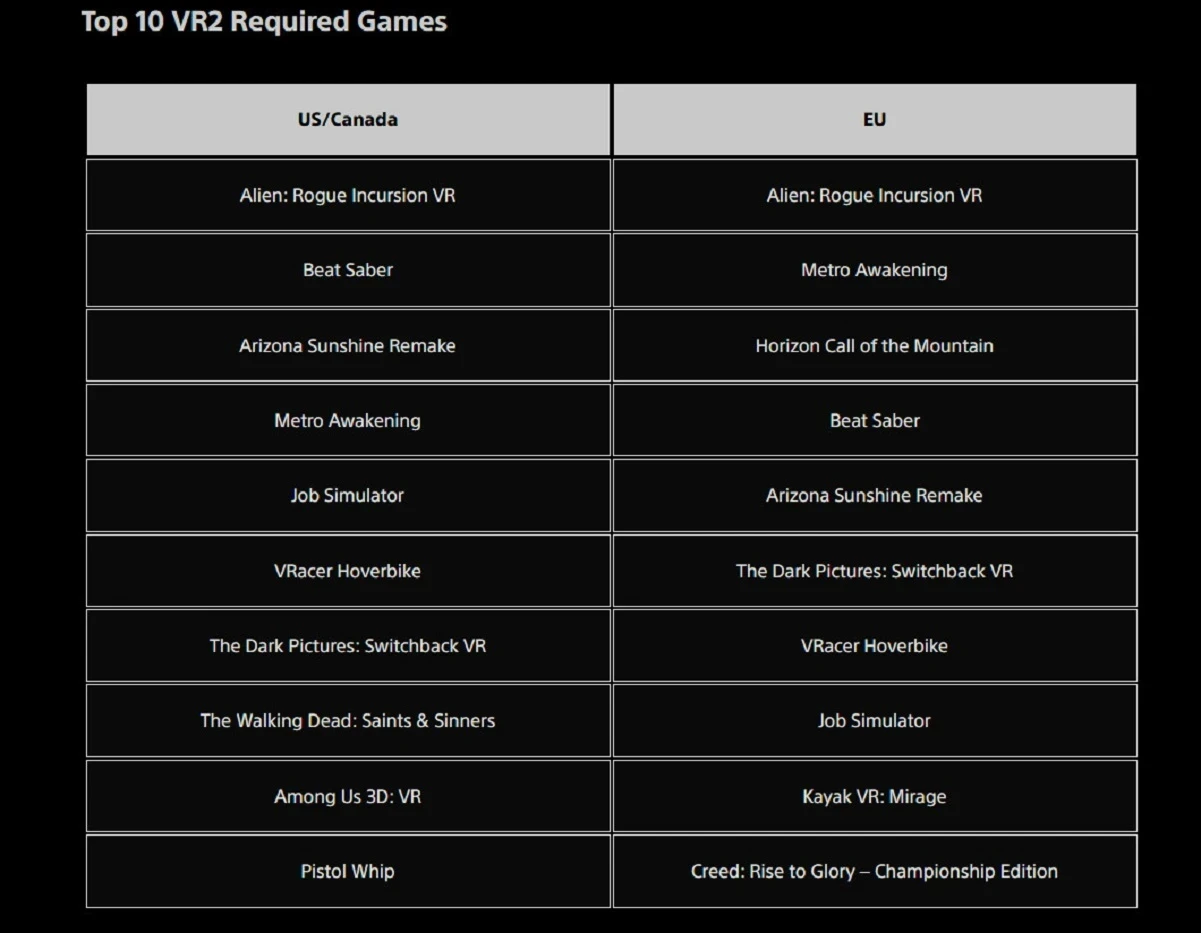Select the Among Us 3D: VR cell
1201x933 pixels.
347,797
